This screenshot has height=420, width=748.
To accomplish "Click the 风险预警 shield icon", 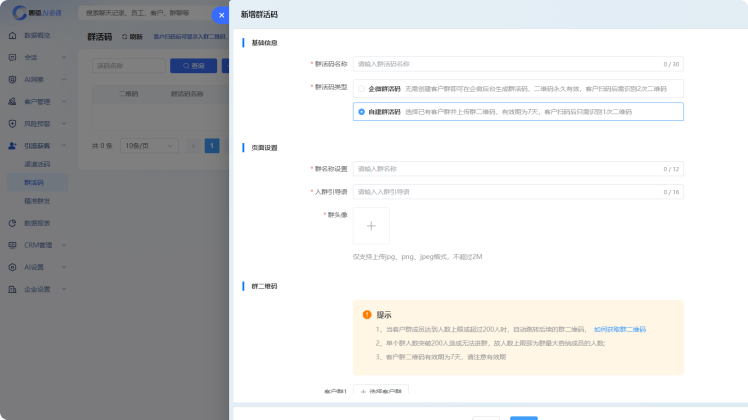I will [12, 123].
